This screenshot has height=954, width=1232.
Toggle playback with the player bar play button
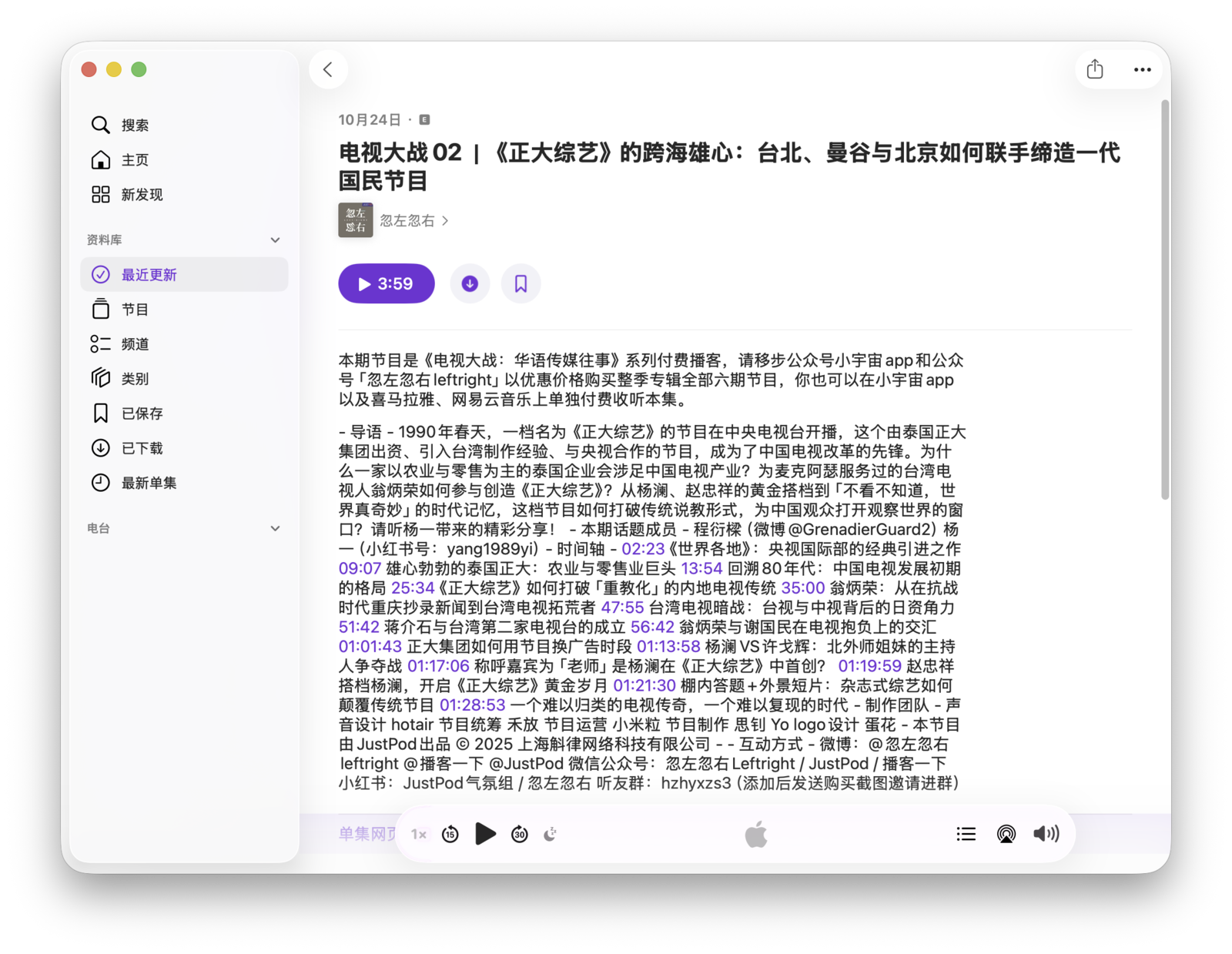pos(485,833)
